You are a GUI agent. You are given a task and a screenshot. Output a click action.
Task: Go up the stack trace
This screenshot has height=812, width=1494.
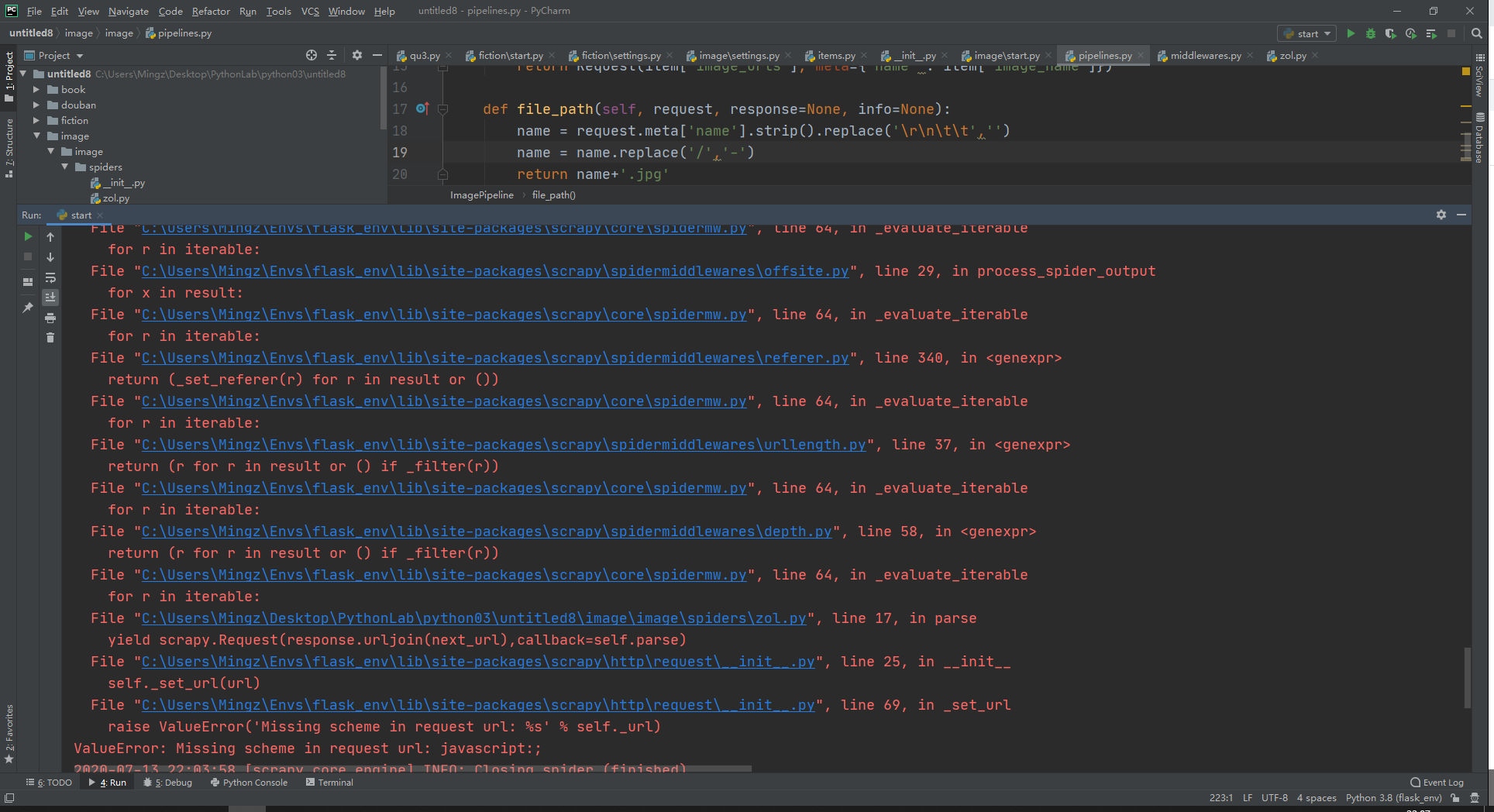point(50,237)
